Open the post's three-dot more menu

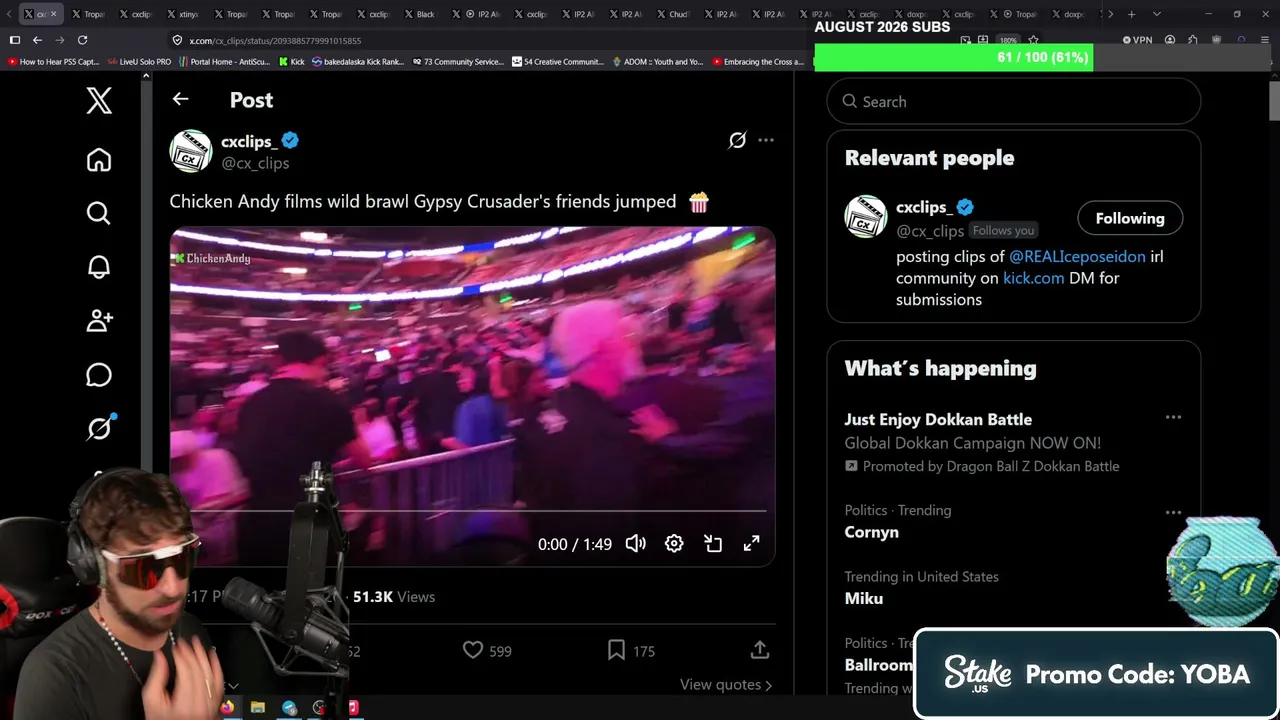766,140
